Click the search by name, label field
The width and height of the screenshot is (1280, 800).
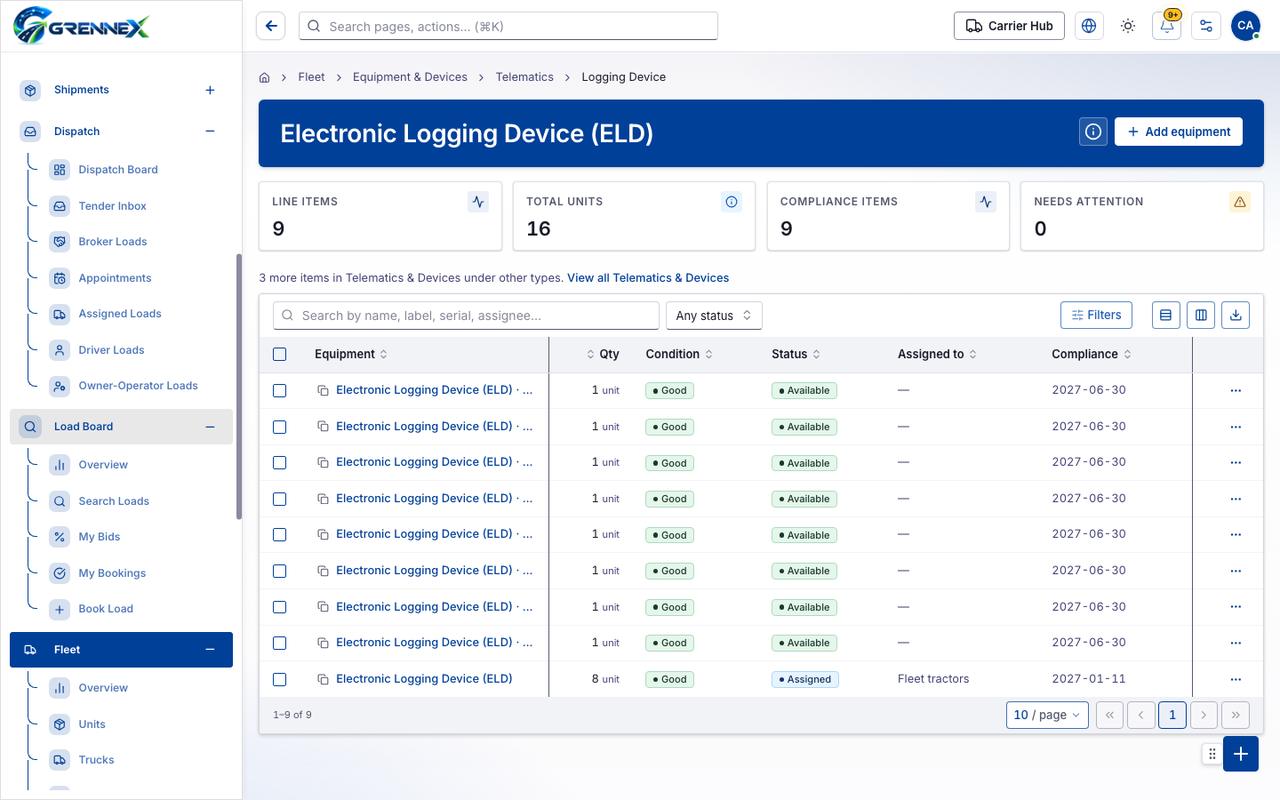point(466,316)
